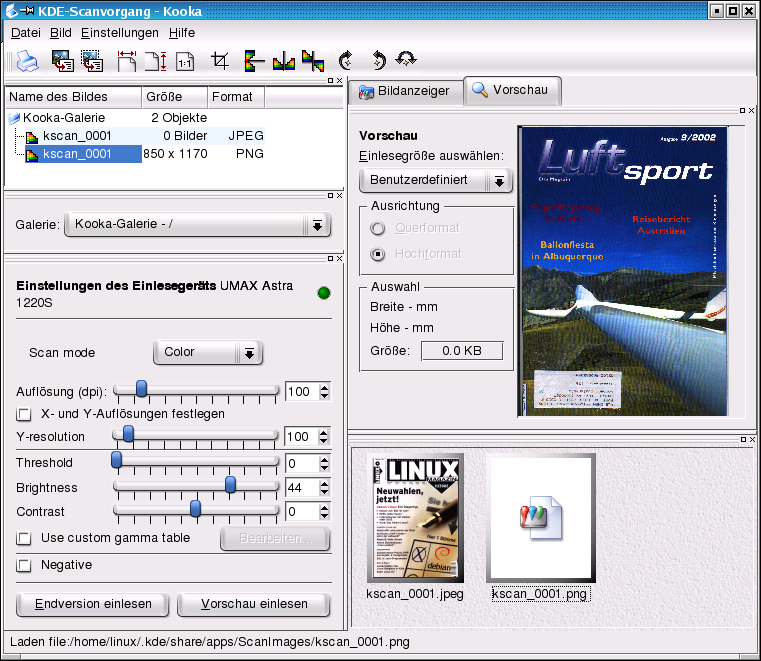Show image at original 1:1 size
The height and width of the screenshot is (661, 761).
(185, 62)
